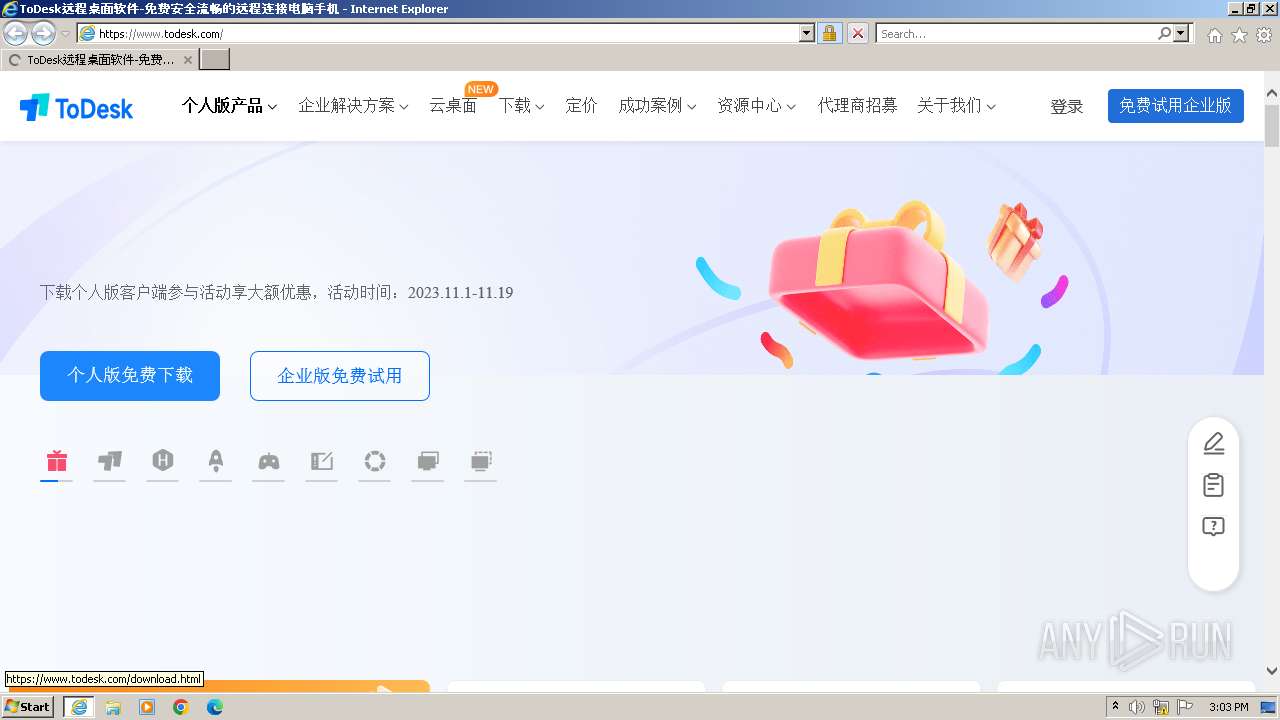Open the Favorites star icon
Viewport: 1280px width, 720px height.
[1239, 35]
